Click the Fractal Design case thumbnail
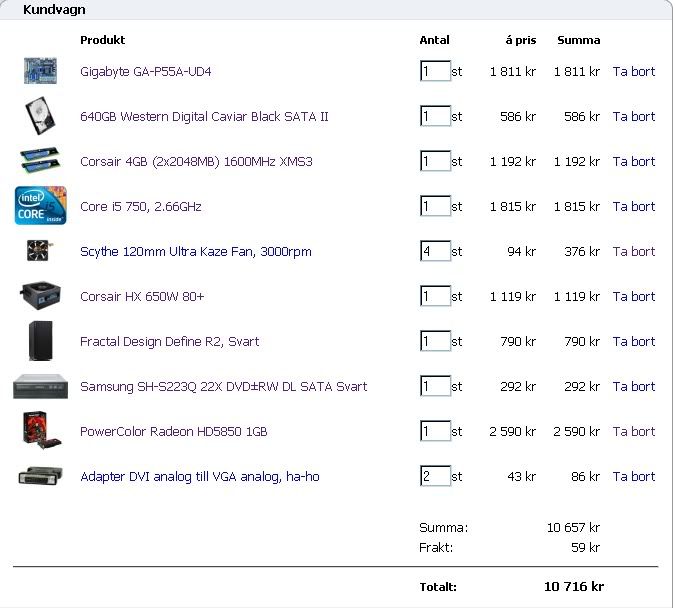The height and width of the screenshot is (608, 675). [41, 341]
